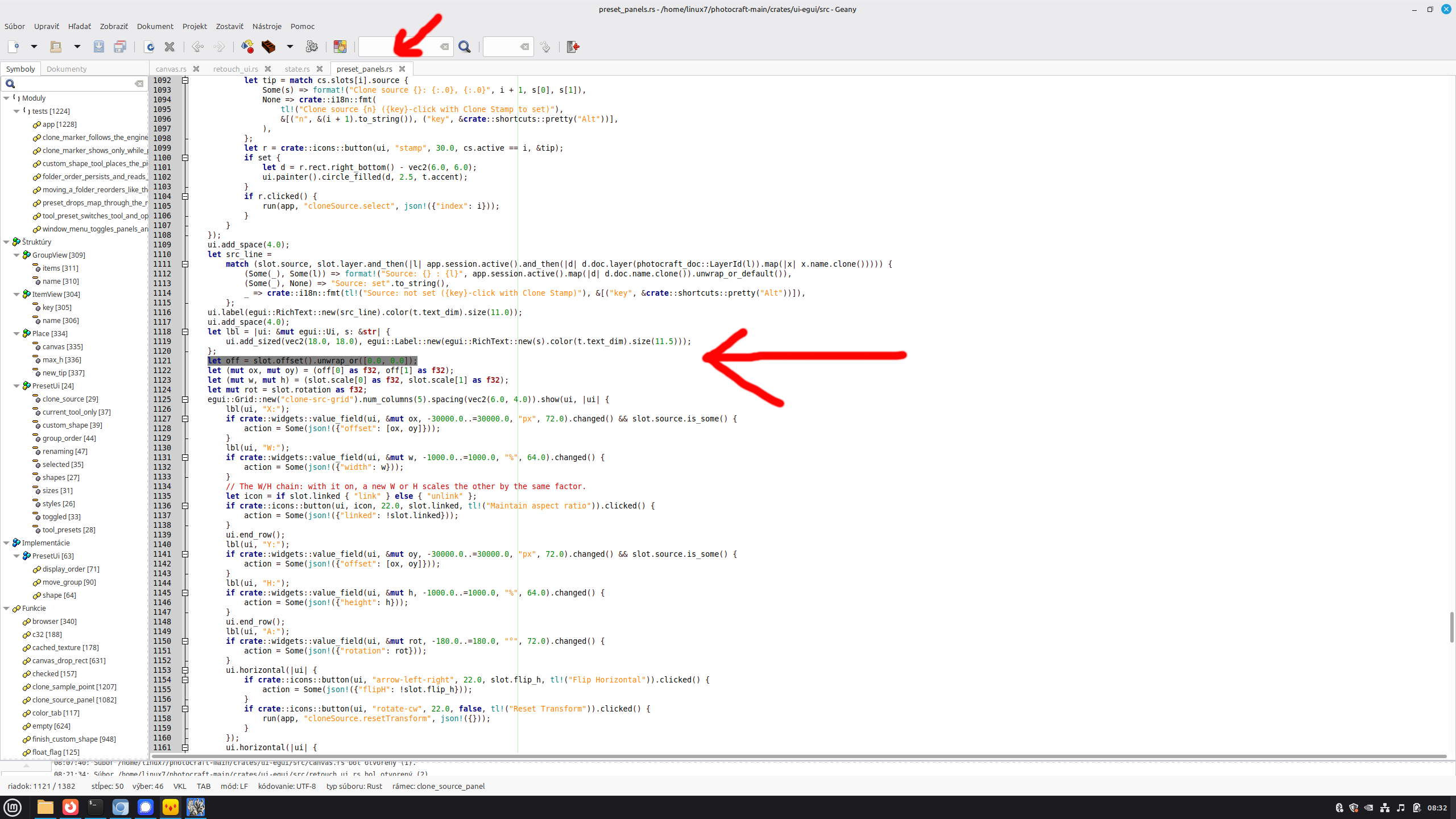Focus the symbol filter search field
Image resolution: width=1456 pixels, height=819 pixels.
point(74,84)
